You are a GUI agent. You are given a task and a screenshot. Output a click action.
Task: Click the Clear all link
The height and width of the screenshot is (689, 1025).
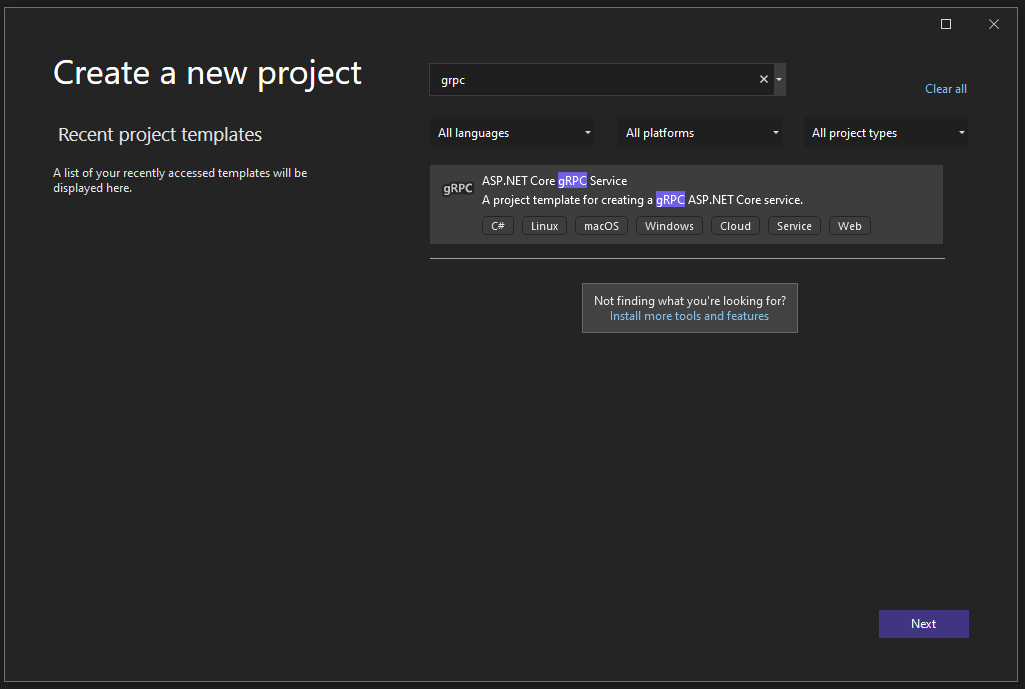[945, 89]
